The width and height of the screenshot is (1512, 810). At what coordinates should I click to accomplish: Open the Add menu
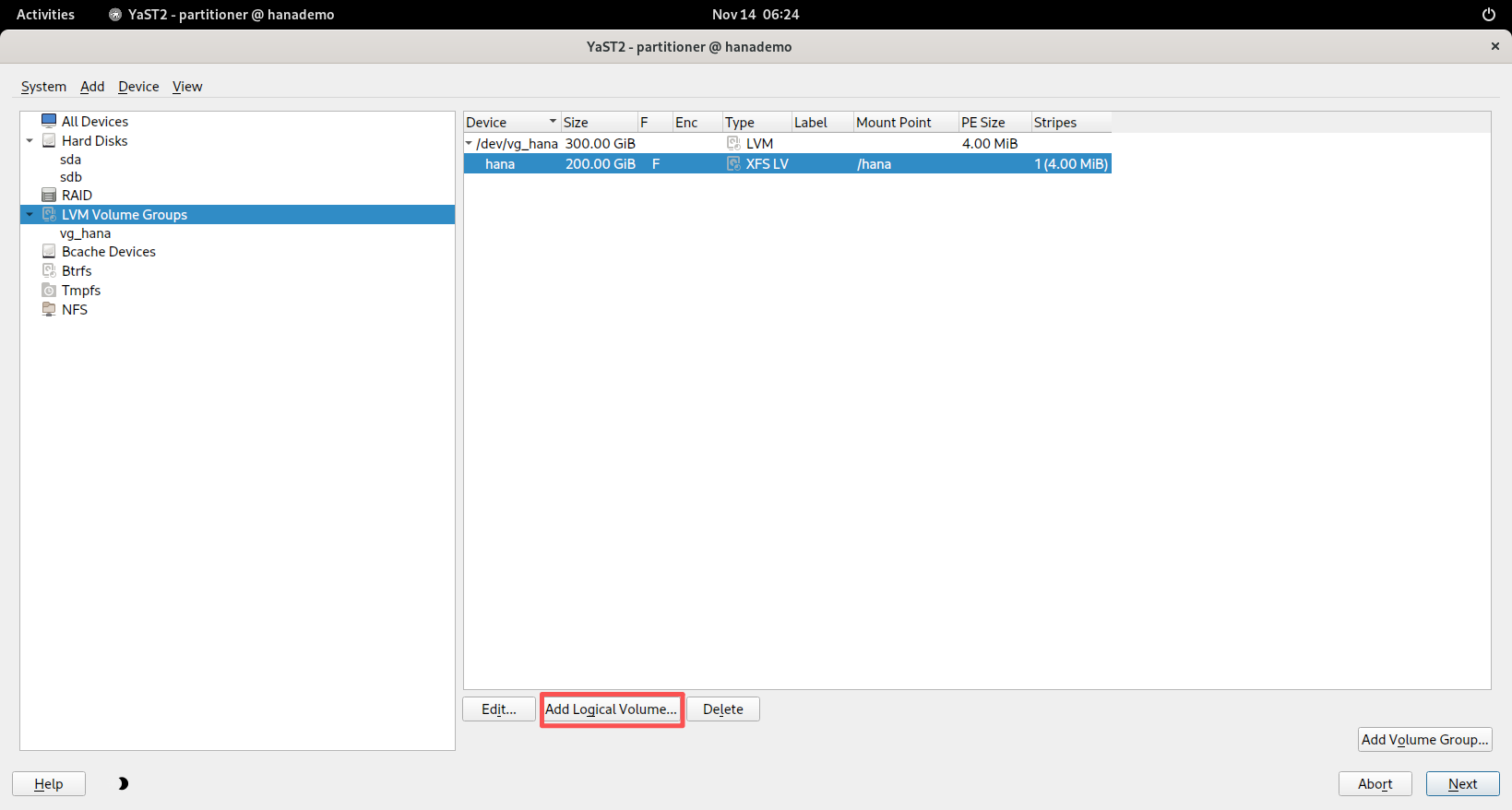click(92, 87)
